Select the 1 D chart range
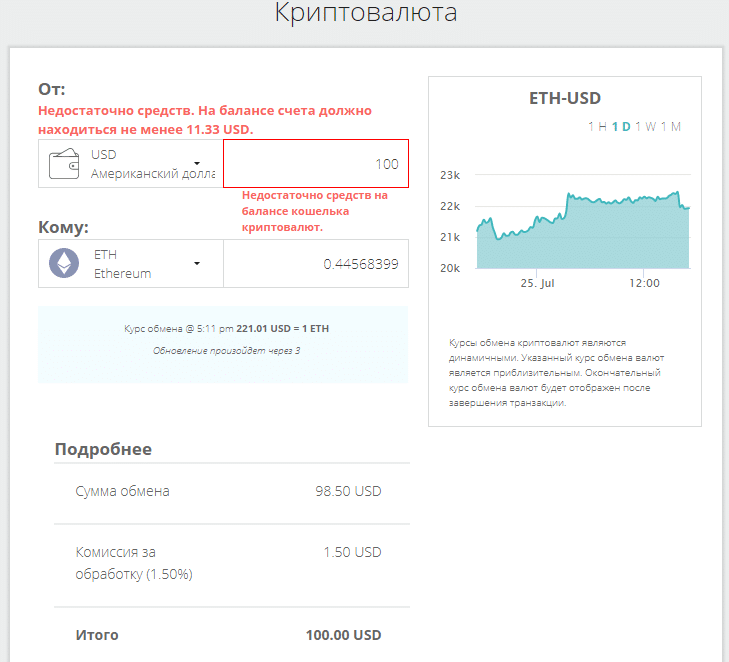729x662 pixels. pos(621,126)
